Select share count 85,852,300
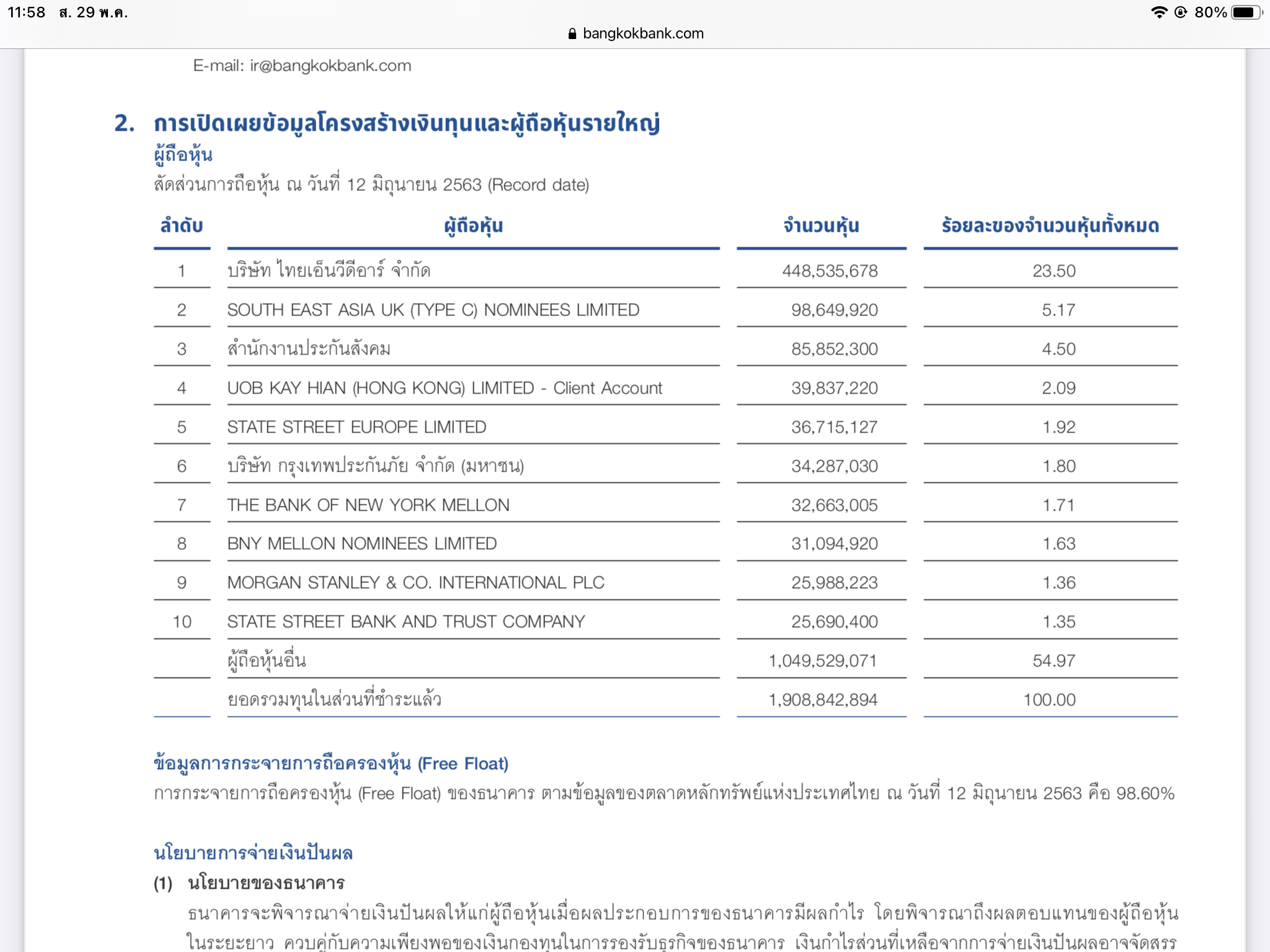This screenshot has width=1270, height=952. click(x=834, y=349)
